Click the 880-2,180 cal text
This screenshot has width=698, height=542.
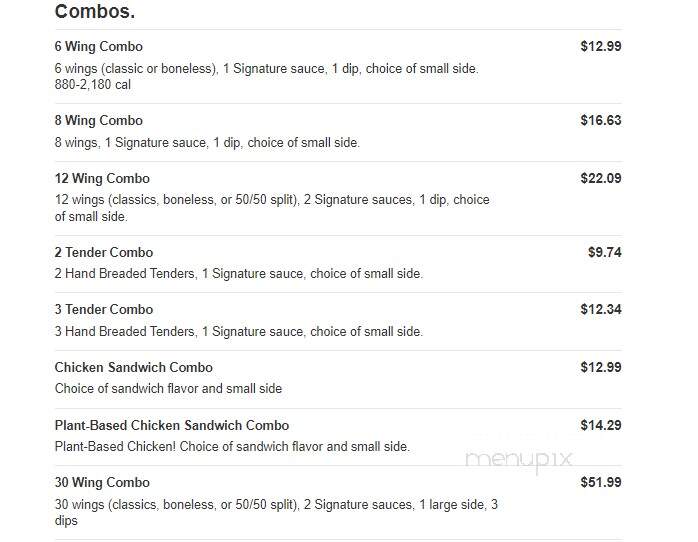coord(93,85)
